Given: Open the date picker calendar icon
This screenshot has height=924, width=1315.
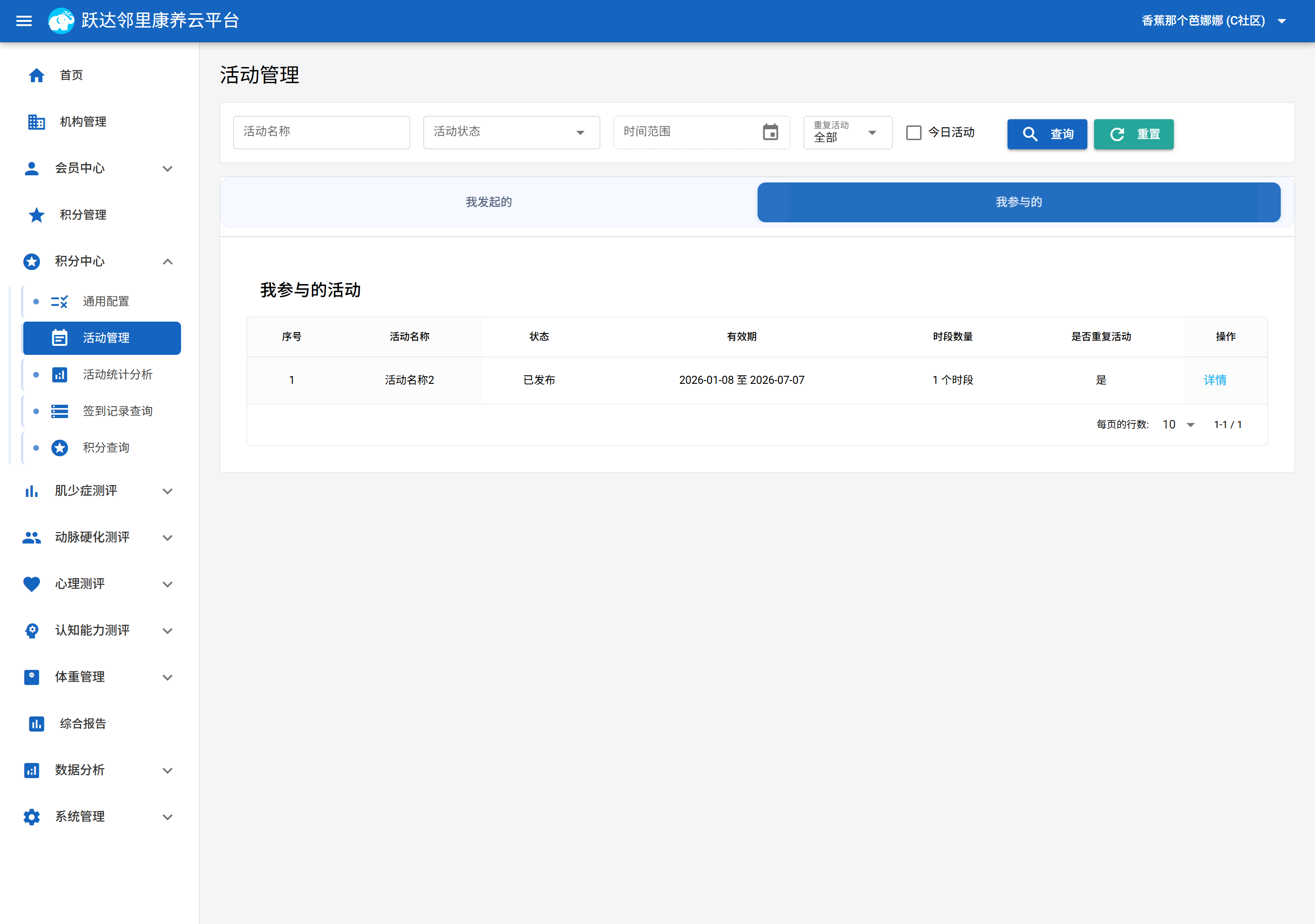Looking at the screenshot, I should 770,132.
